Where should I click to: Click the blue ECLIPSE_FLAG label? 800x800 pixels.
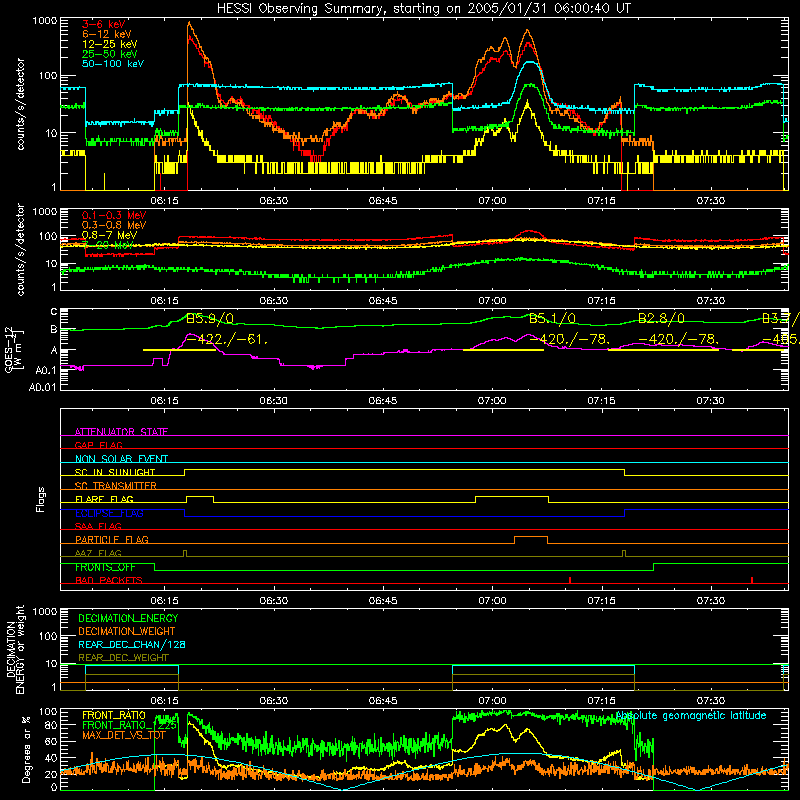pyautogui.click(x=109, y=513)
